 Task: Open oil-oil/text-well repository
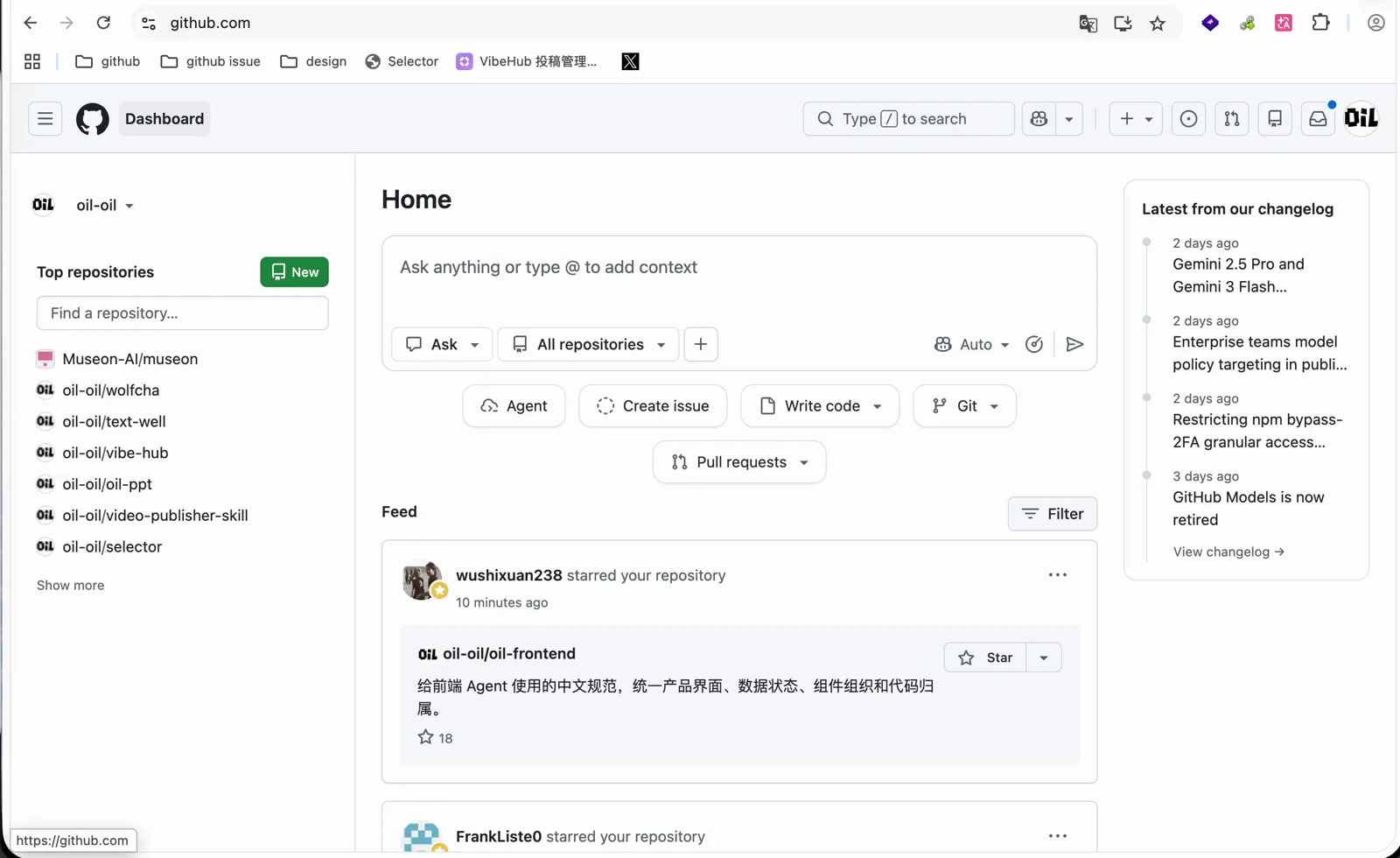[x=114, y=422]
